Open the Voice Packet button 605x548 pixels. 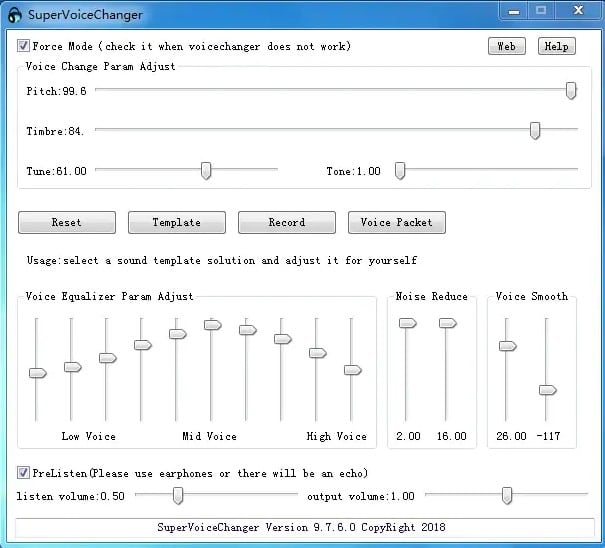click(x=397, y=222)
